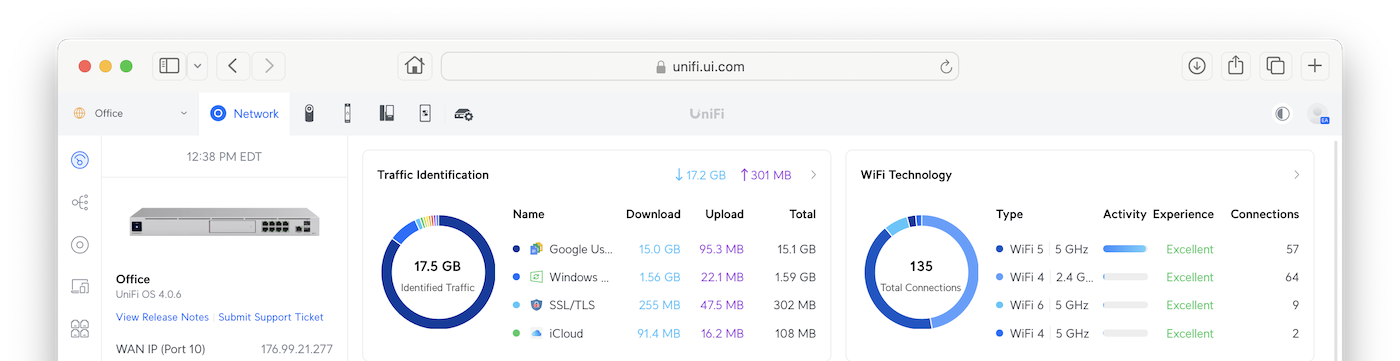The width and height of the screenshot is (1400, 361).
Task: Click the 17.5 GB traffic donut chart
Action: coord(438,273)
